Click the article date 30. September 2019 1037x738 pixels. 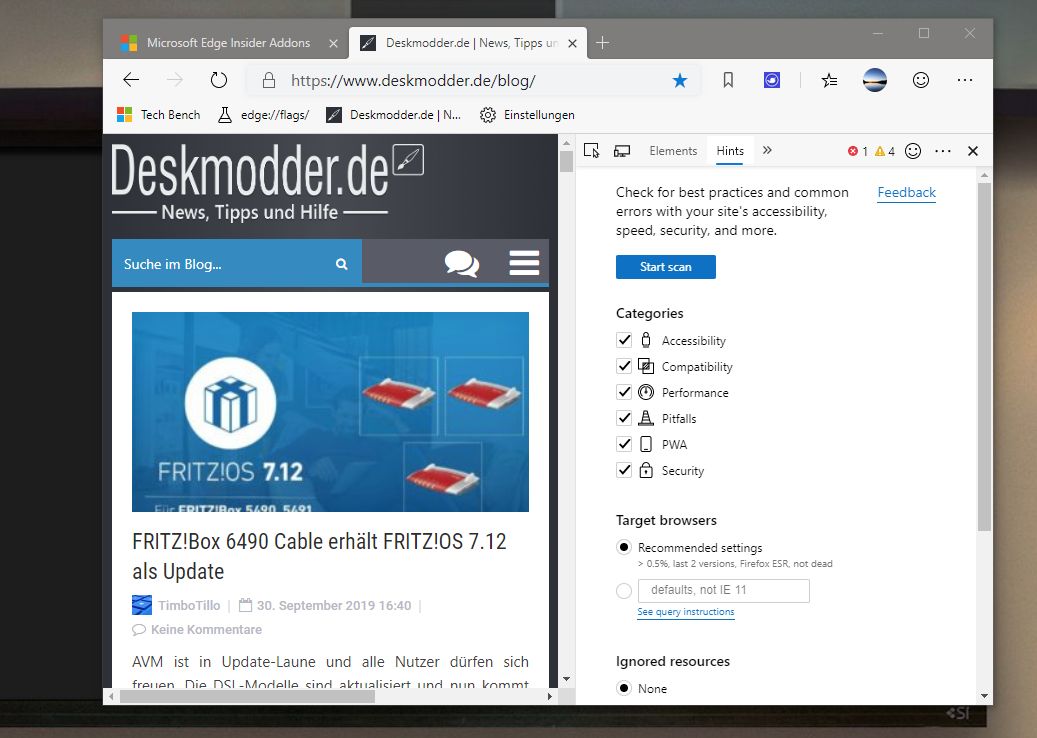click(334, 605)
